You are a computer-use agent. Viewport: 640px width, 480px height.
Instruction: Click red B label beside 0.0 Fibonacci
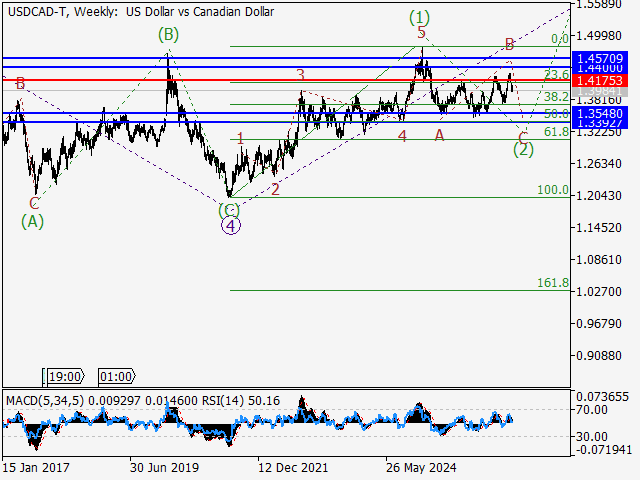click(x=509, y=44)
